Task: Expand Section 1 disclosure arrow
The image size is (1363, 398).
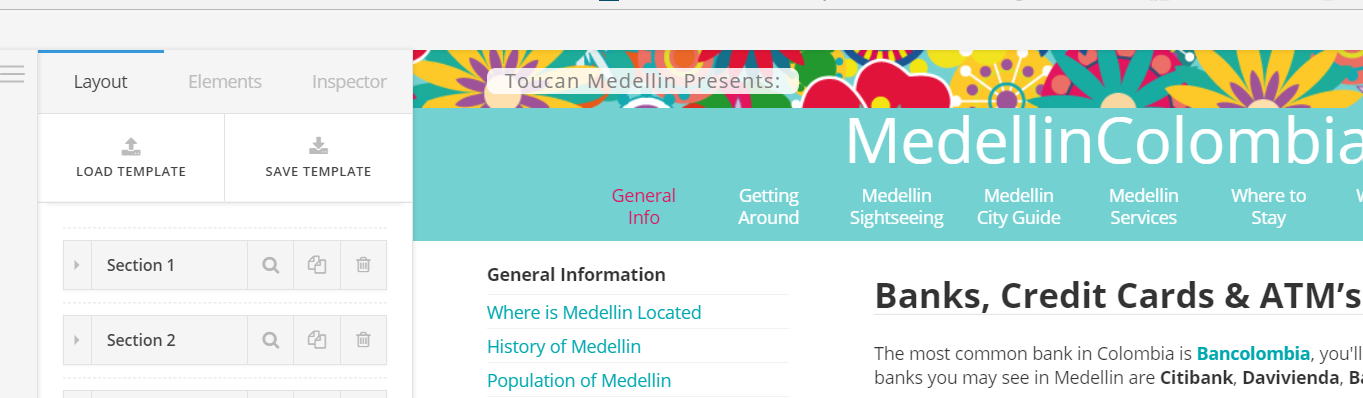Action: (x=77, y=265)
